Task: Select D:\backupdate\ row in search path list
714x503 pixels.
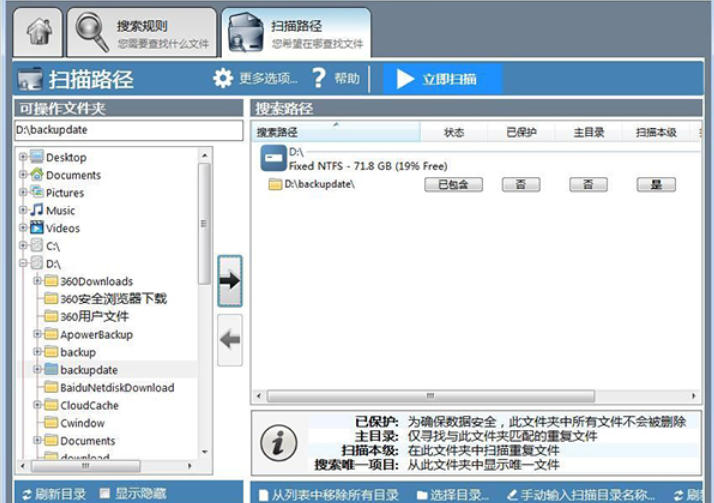Action: point(475,184)
